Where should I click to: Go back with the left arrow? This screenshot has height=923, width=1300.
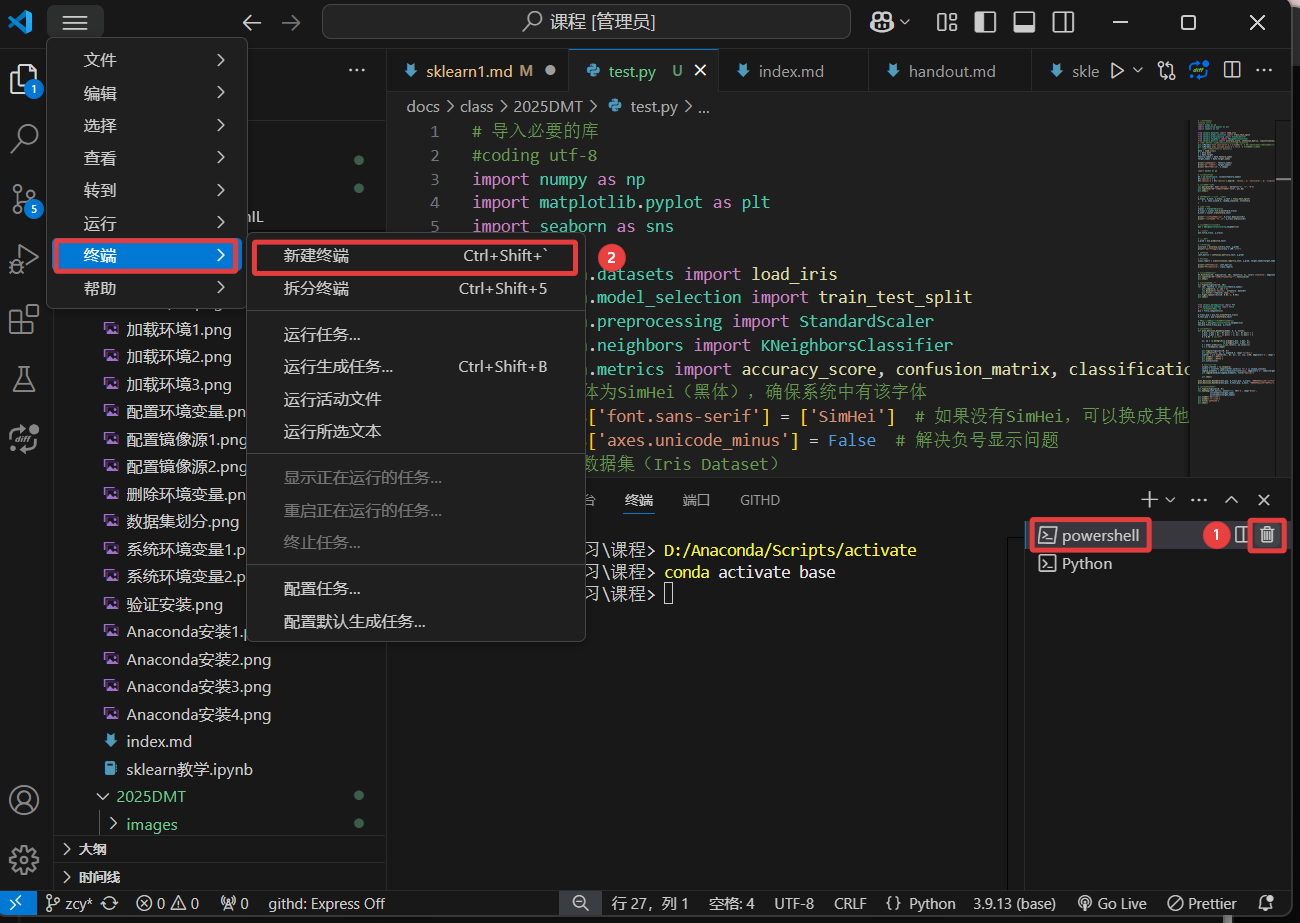(252, 22)
